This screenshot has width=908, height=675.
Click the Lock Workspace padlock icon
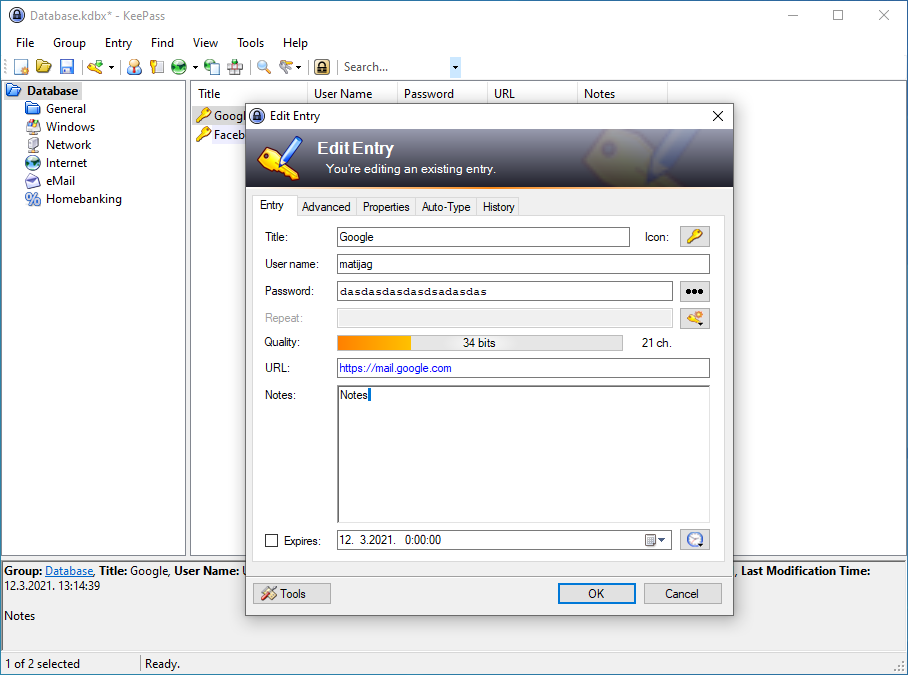pyautogui.click(x=322, y=67)
